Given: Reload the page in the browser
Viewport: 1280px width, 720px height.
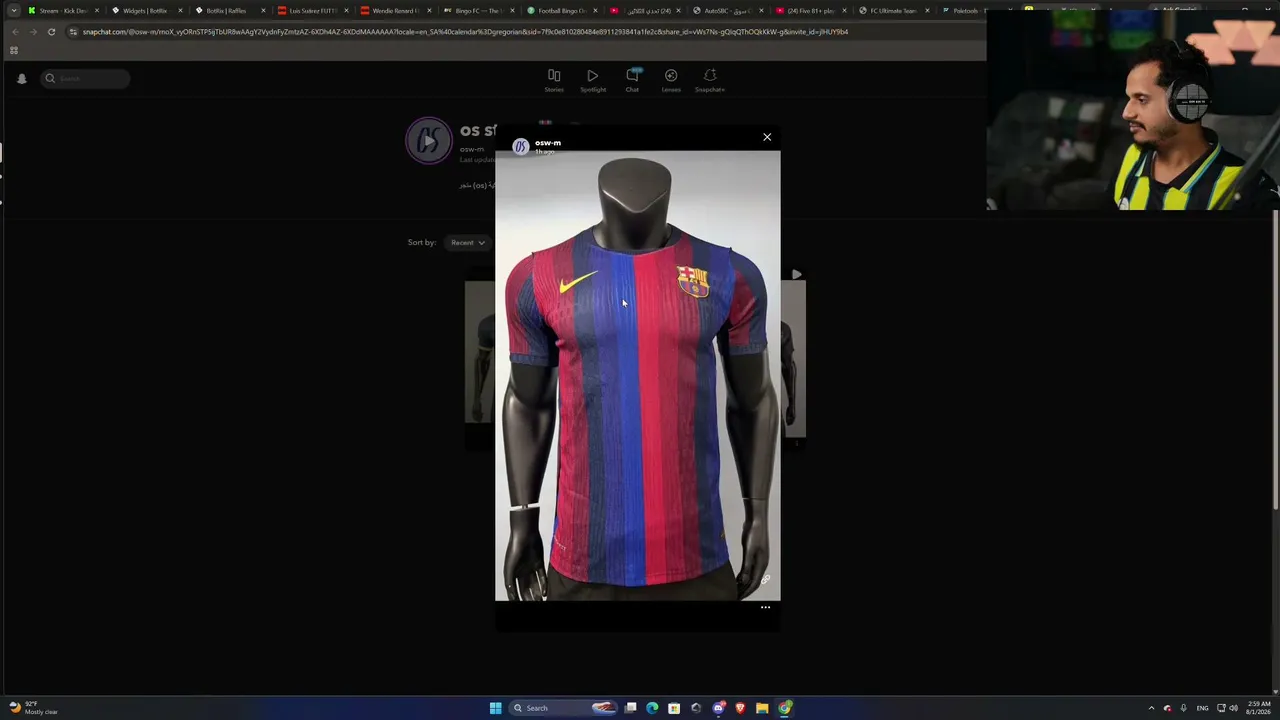Looking at the screenshot, I should (51, 32).
